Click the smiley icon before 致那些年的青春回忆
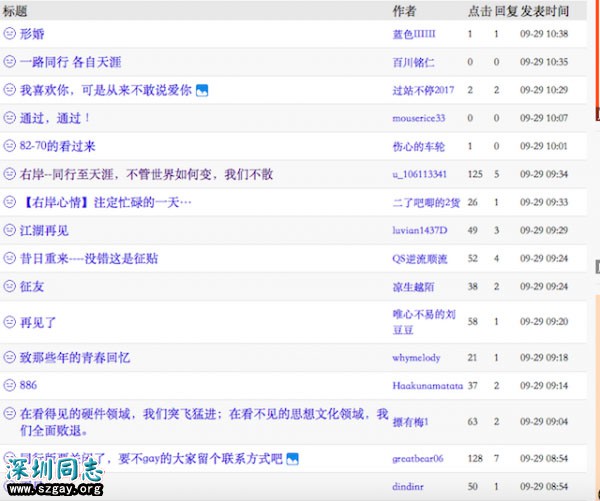Image resolution: width=600 pixels, height=501 pixels. 10,357
